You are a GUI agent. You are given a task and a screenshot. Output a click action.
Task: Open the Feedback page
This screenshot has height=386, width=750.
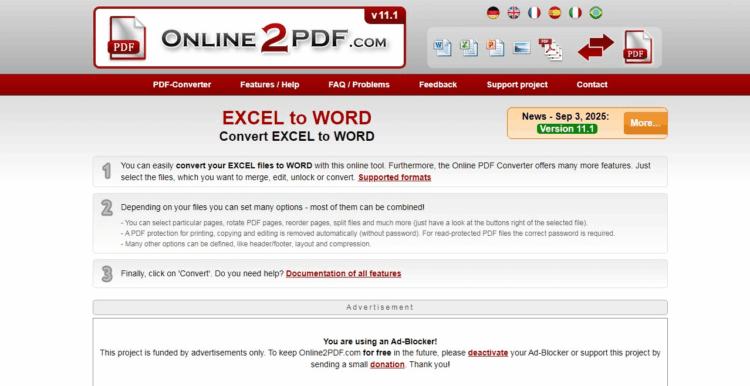(x=438, y=85)
